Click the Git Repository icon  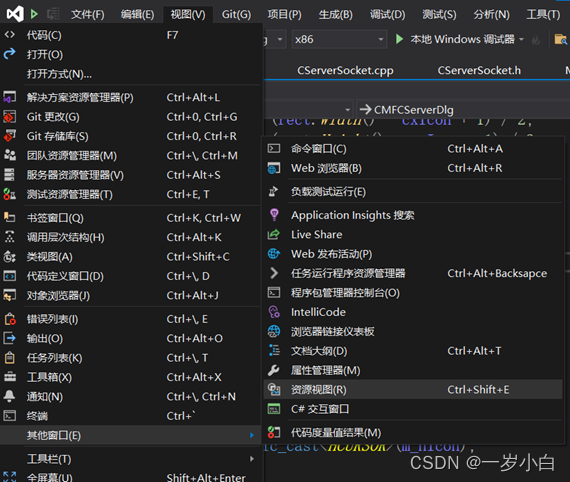[9, 136]
